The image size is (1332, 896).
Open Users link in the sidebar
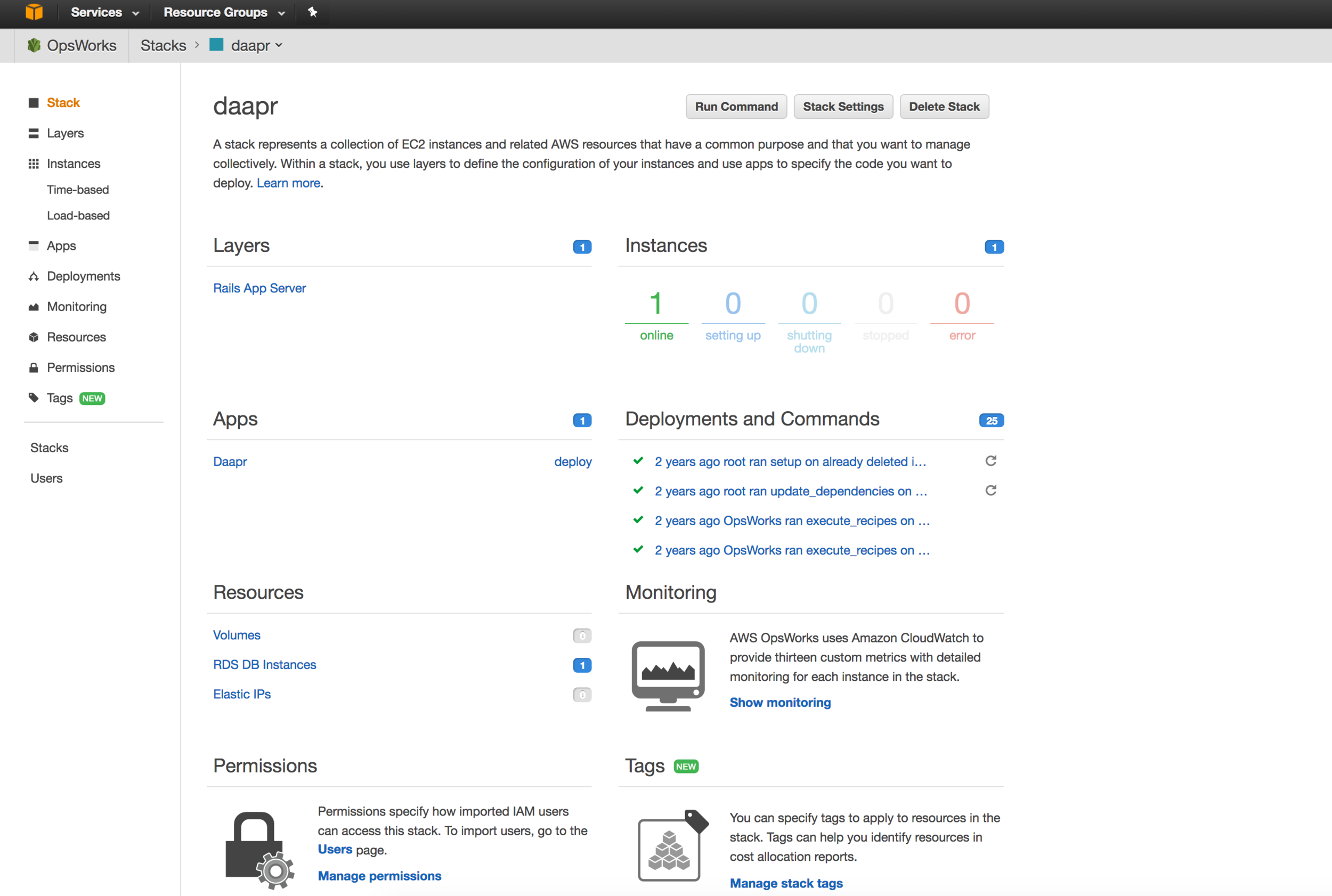pyautogui.click(x=46, y=478)
